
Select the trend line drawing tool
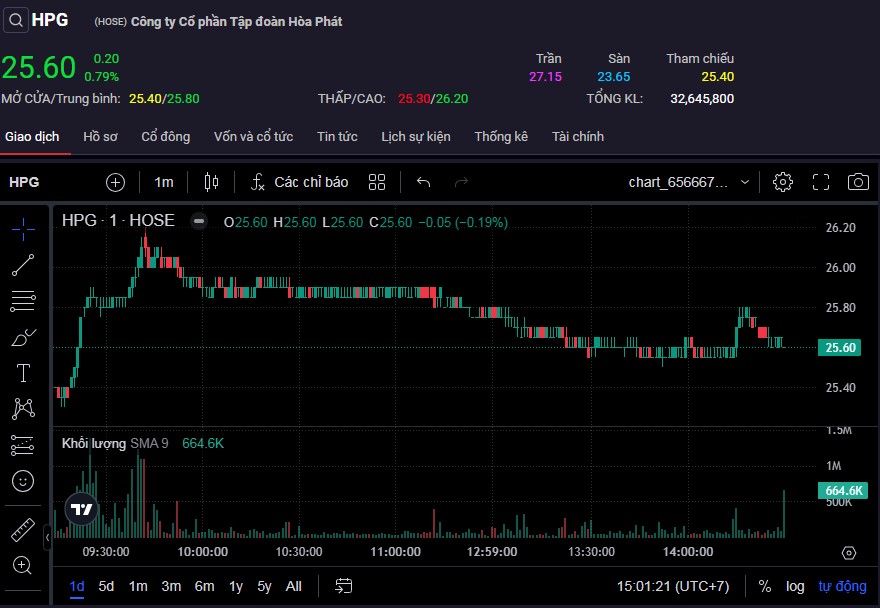tap(23, 265)
